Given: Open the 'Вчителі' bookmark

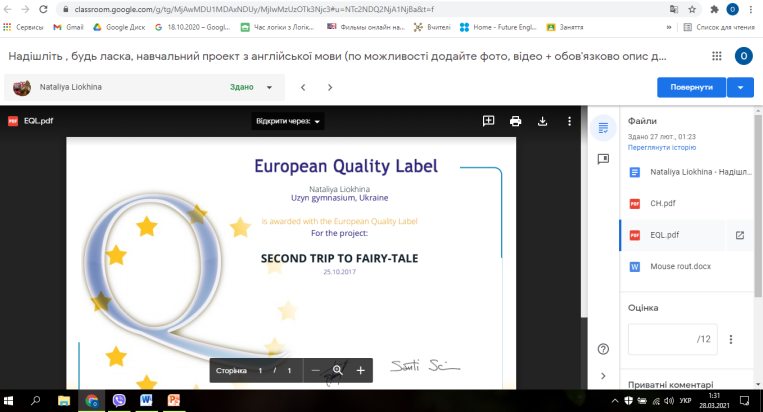Looking at the screenshot, I should coord(432,27).
